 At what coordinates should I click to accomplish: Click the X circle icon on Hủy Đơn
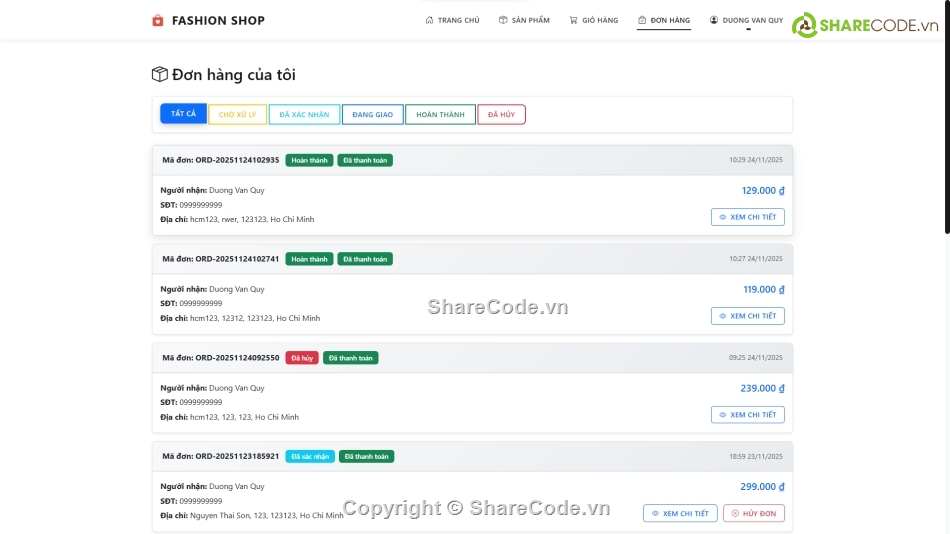[735, 513]
